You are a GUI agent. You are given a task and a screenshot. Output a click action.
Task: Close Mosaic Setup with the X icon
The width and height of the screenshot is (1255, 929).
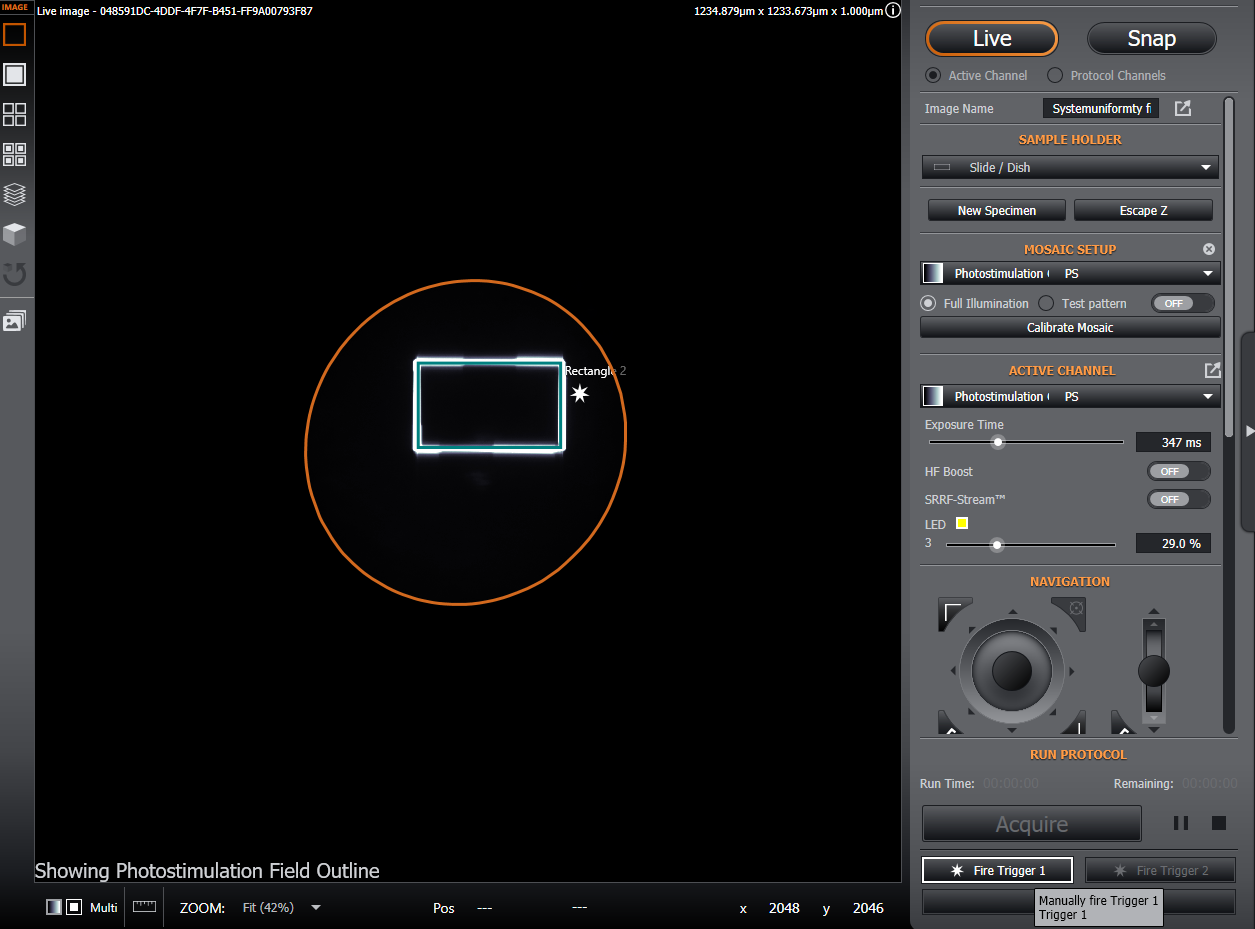[1208, 249]
